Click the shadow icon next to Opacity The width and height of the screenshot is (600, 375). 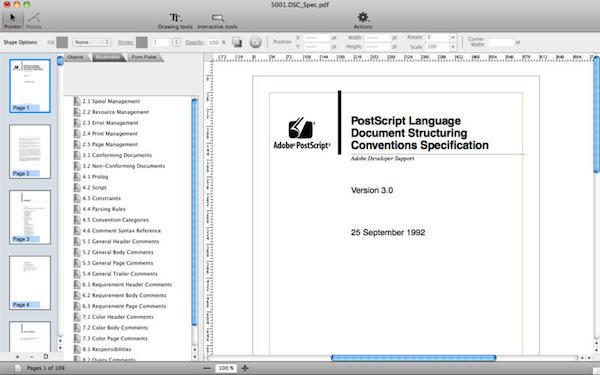pos(237,42)
